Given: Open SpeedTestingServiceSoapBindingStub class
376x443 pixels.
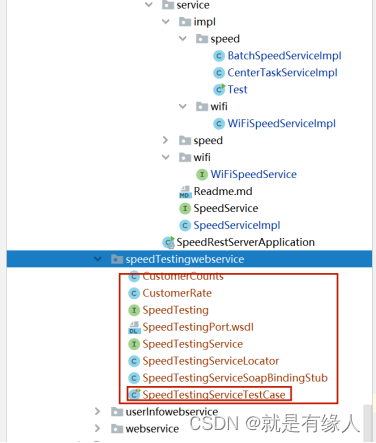Looking at the screenshot, I should coord(235,378).
